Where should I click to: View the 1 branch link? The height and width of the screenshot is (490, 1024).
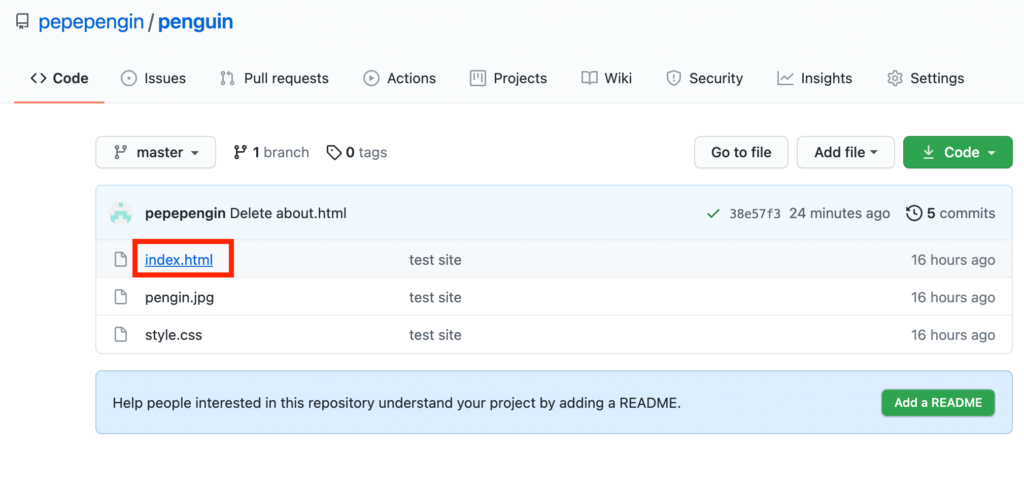pyautogui.click(x=271, y=152)
